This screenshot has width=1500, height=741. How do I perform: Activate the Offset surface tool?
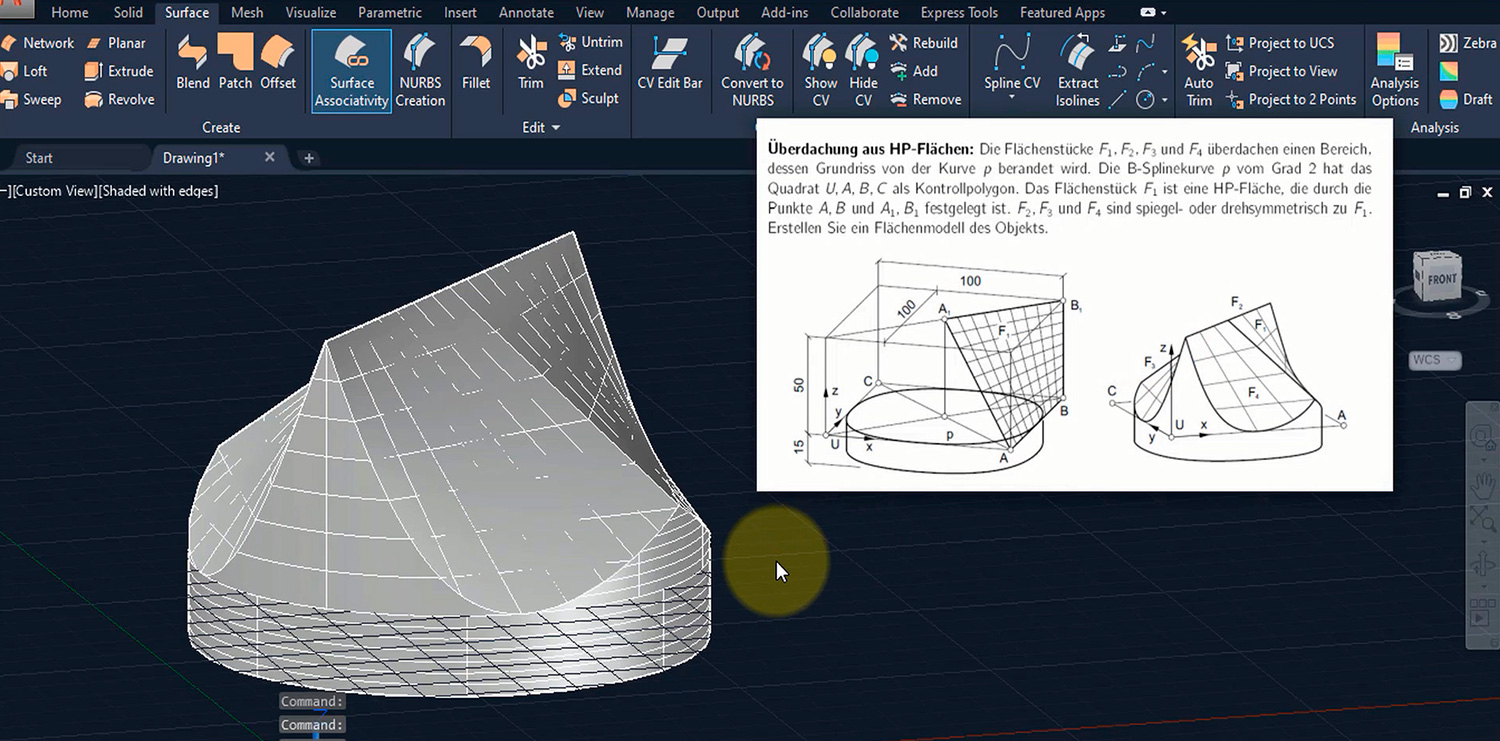tap(278, 62)
